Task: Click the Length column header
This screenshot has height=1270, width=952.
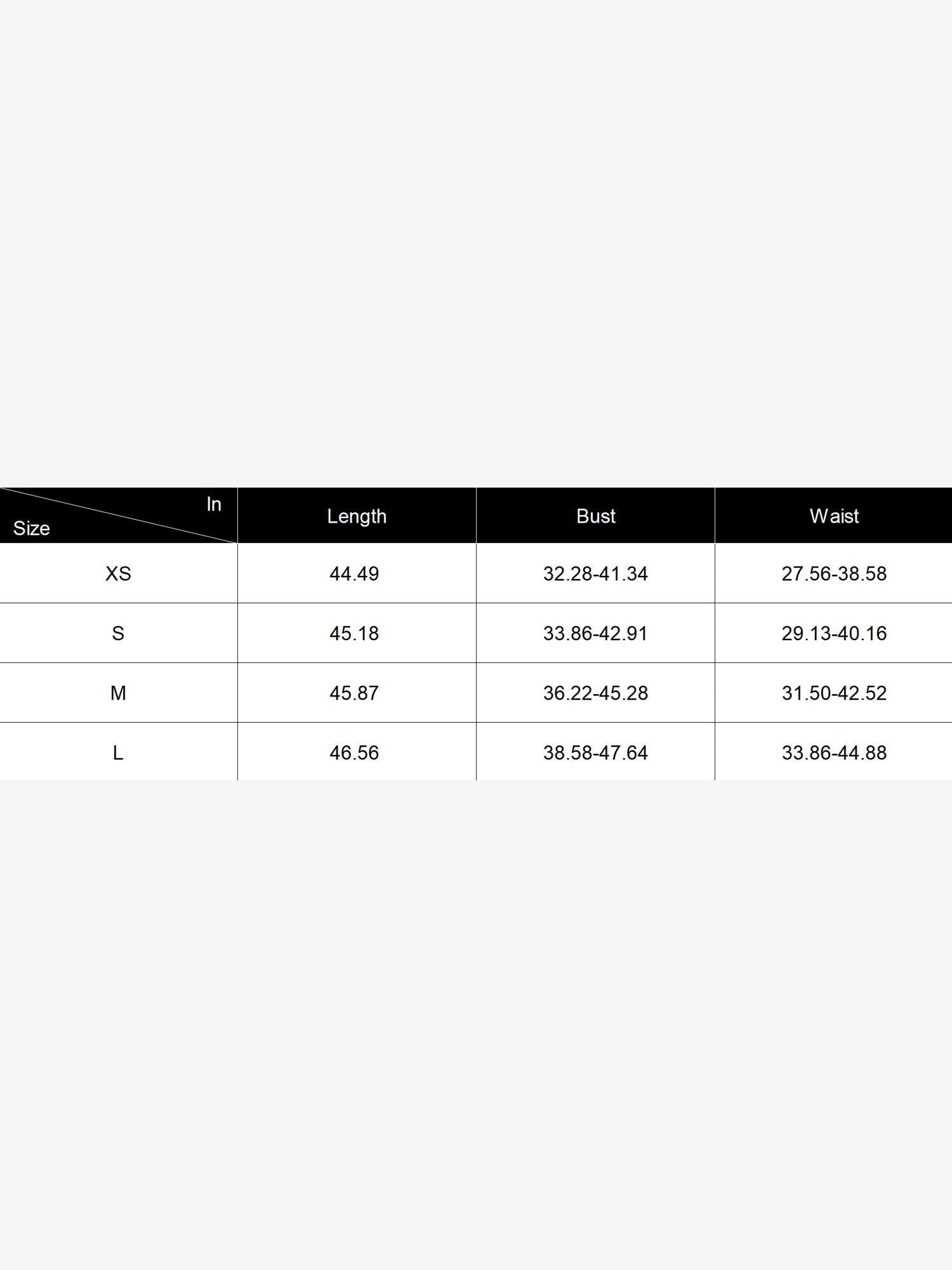Action: pos(357,516)
